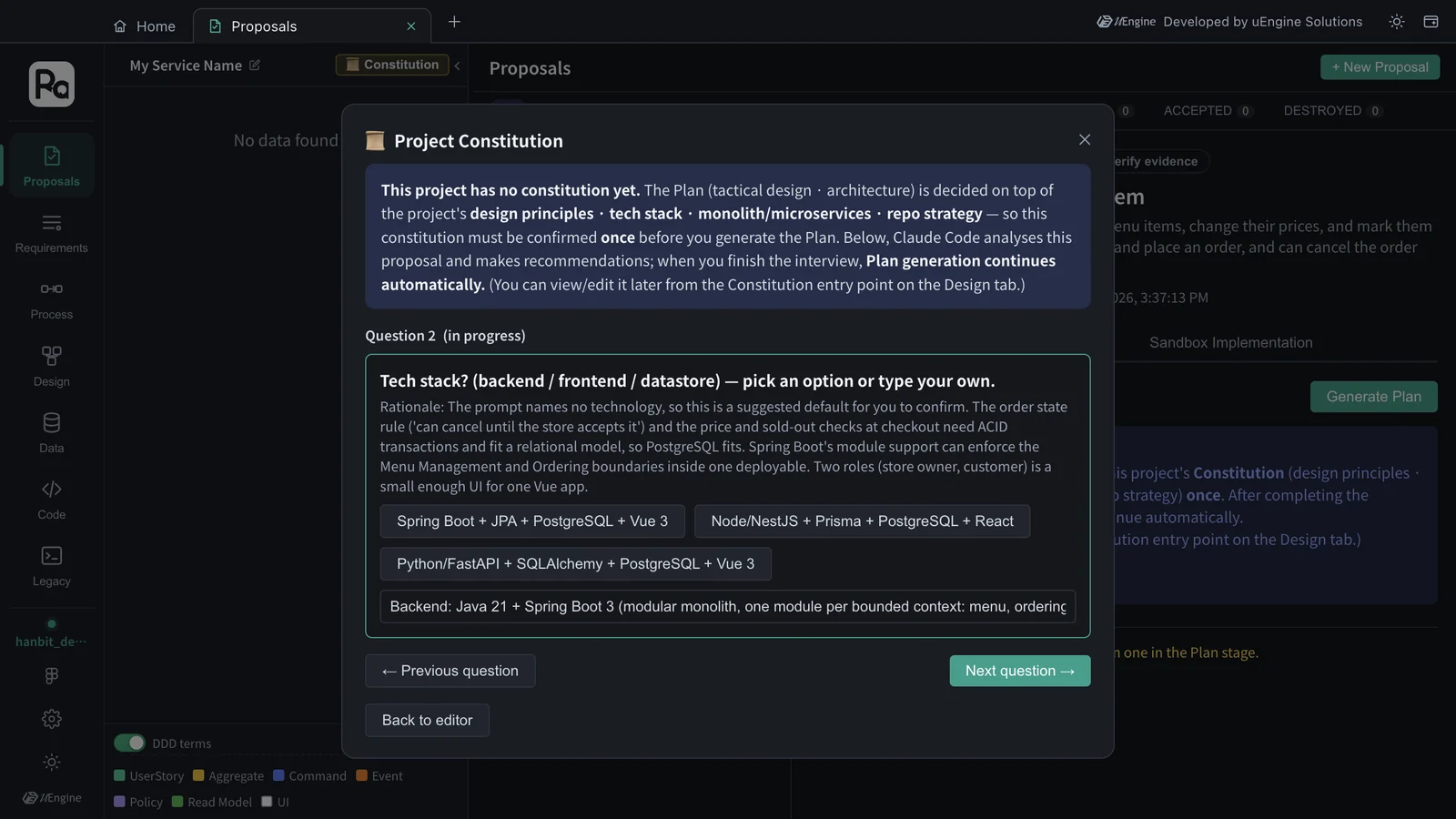
Task: Choose Node/NestJS + Prisma + PostgreSQL + React
Action: (x=862, y=521)
